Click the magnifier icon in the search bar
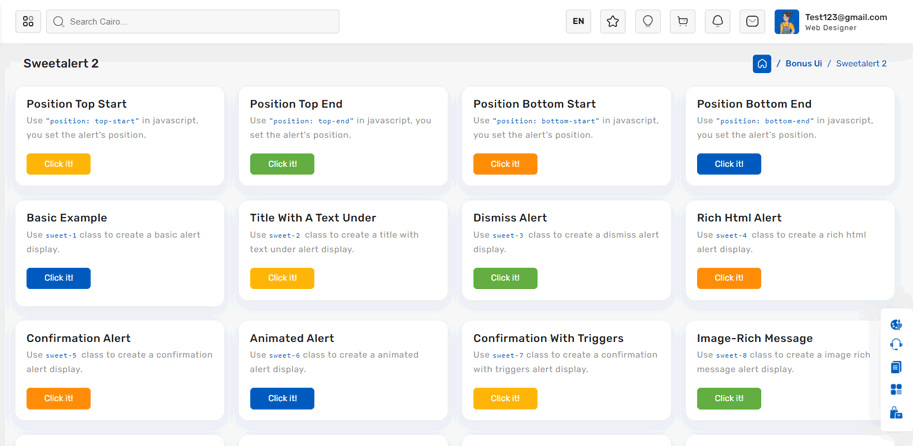Screen dimensions: 913x446 58,22
